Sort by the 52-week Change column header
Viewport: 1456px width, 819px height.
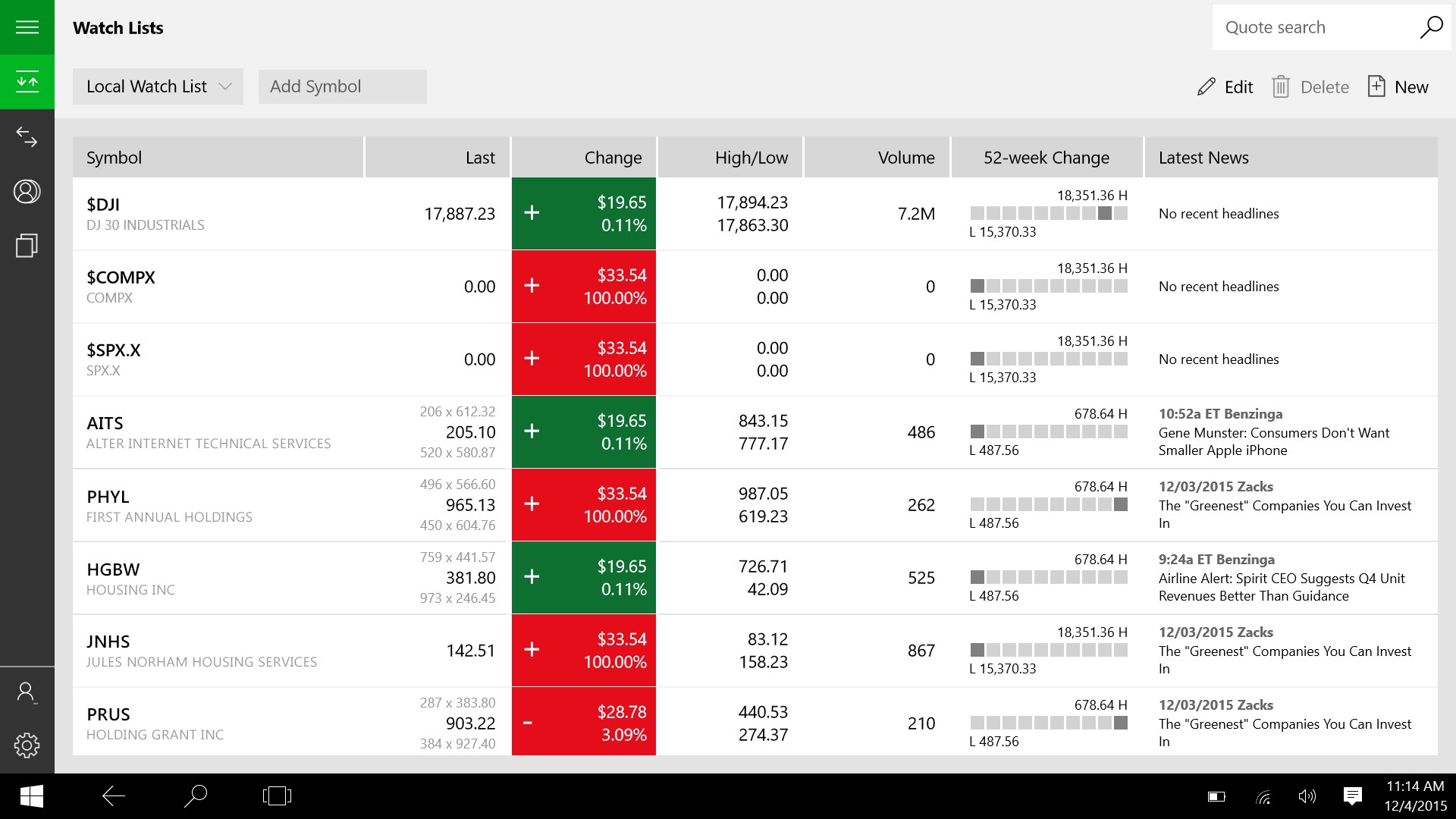tap(1046, 157)
